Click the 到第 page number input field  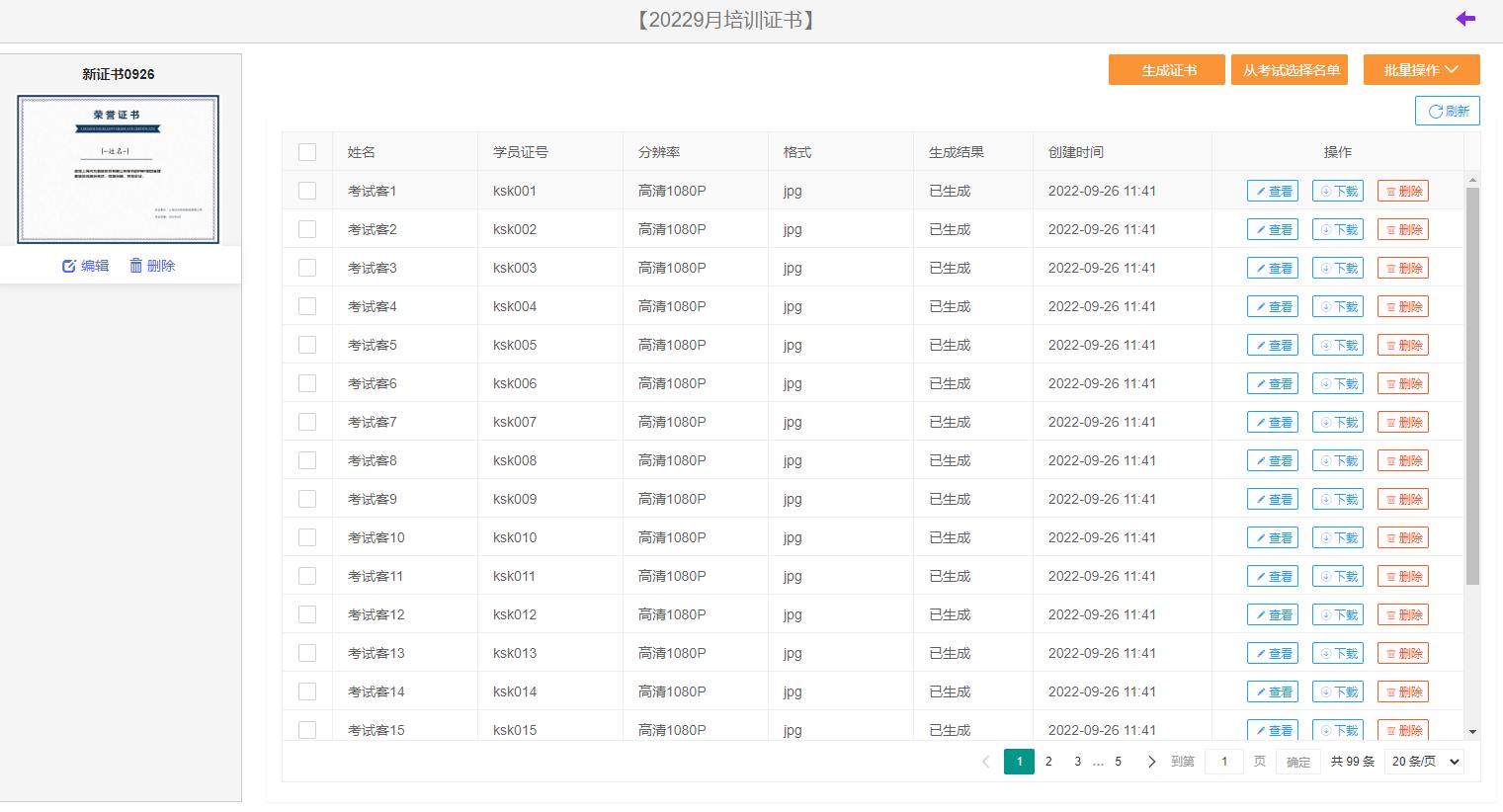(x=1223, y=762)
